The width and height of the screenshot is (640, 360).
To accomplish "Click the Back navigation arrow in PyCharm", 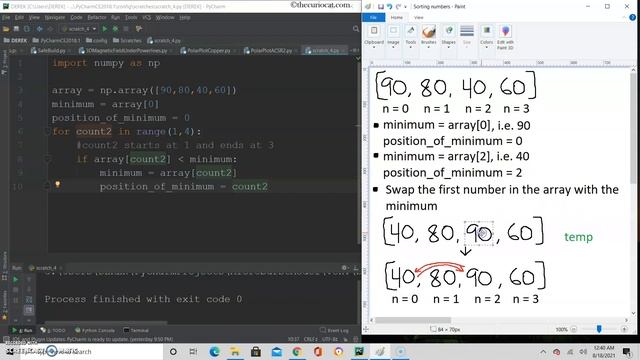I will (40, 29).
